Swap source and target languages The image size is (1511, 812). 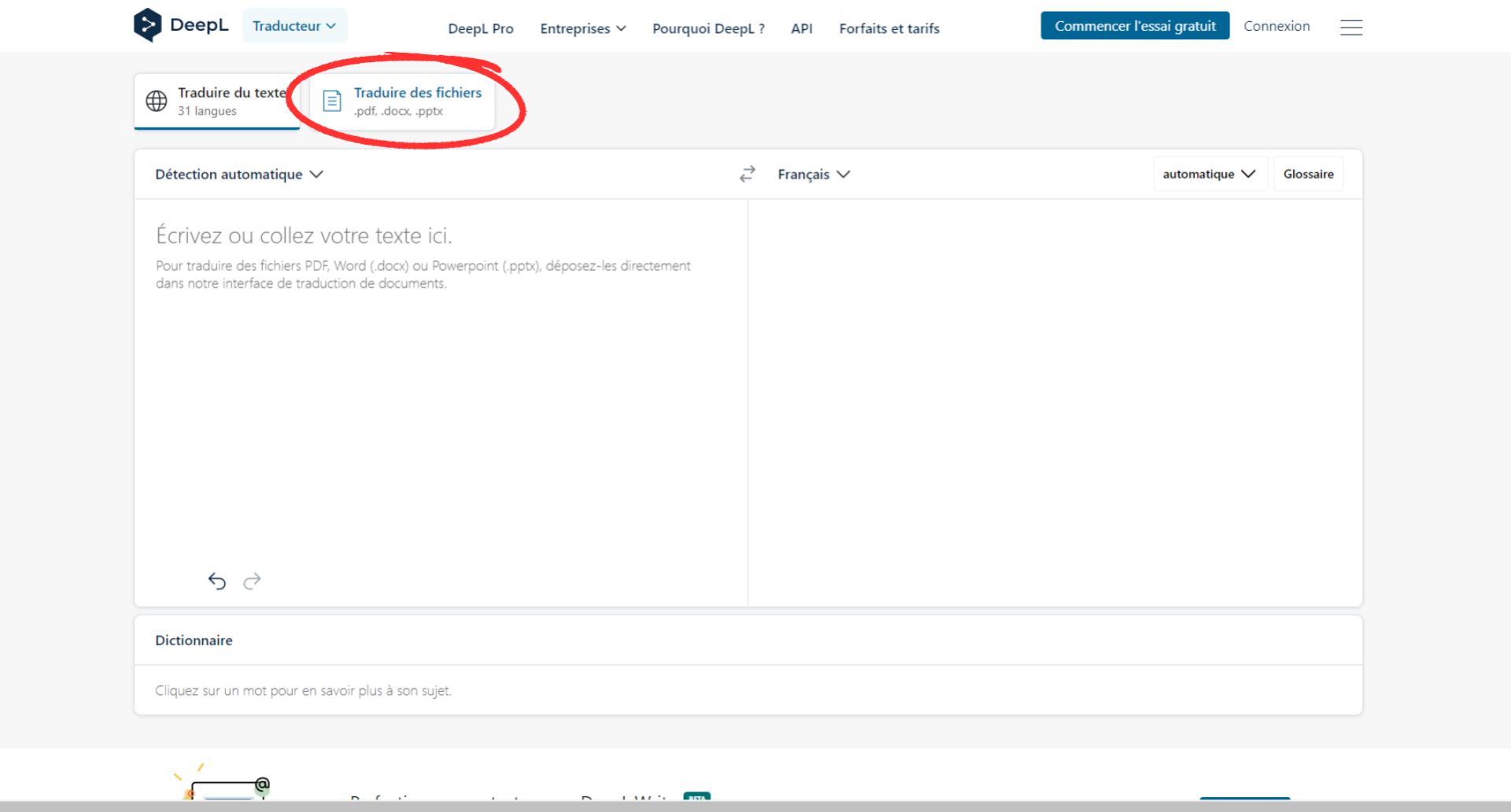point(748,174)
